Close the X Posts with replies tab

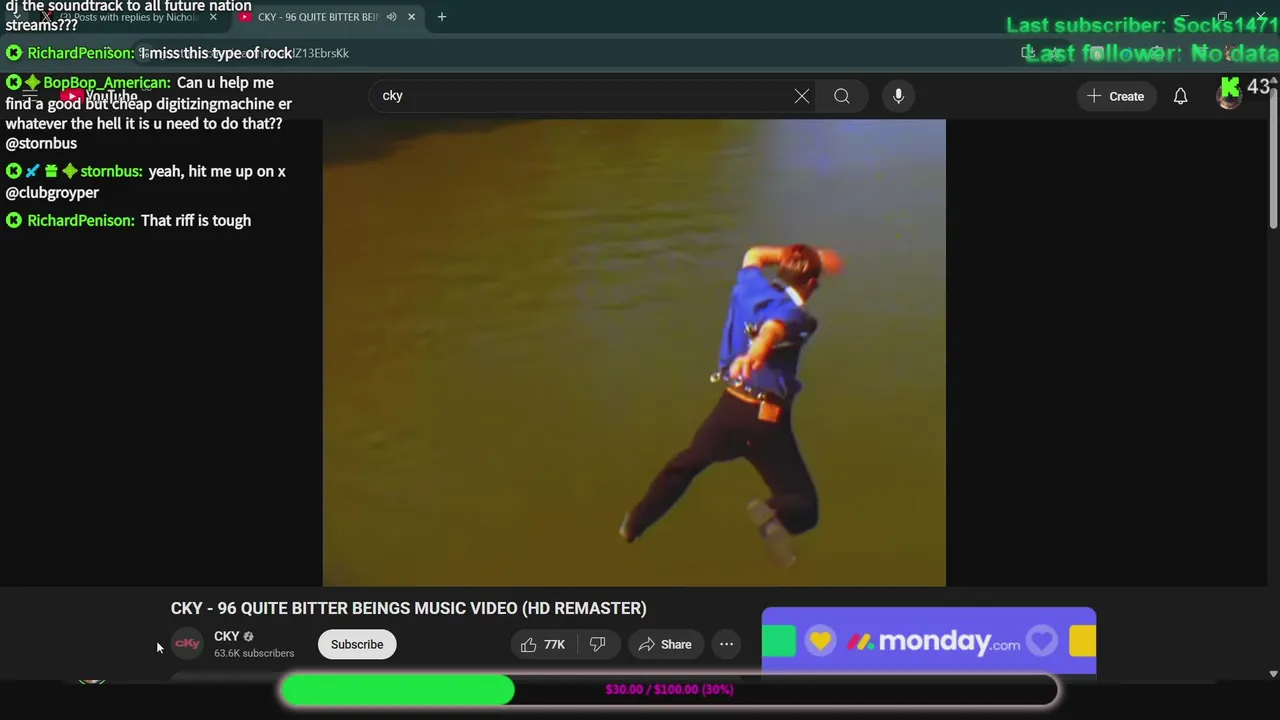pyautogui.click(x=213, y=17)
